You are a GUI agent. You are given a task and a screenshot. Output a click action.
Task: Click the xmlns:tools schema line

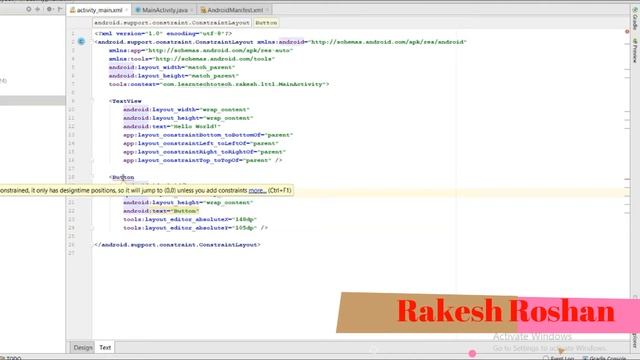pyautogui.click(x=192, y=59)
